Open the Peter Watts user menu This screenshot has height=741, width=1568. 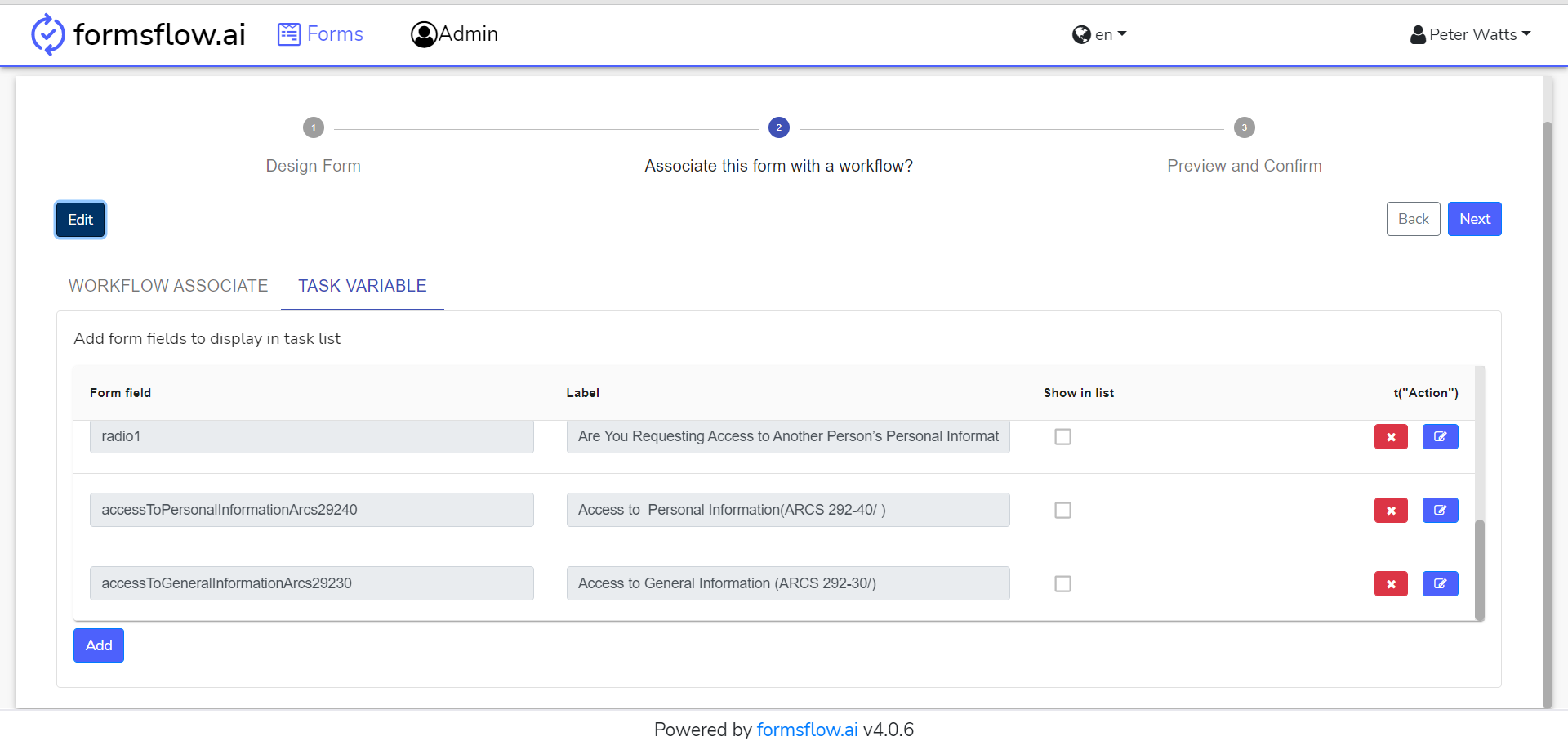tap(1470, 34)
